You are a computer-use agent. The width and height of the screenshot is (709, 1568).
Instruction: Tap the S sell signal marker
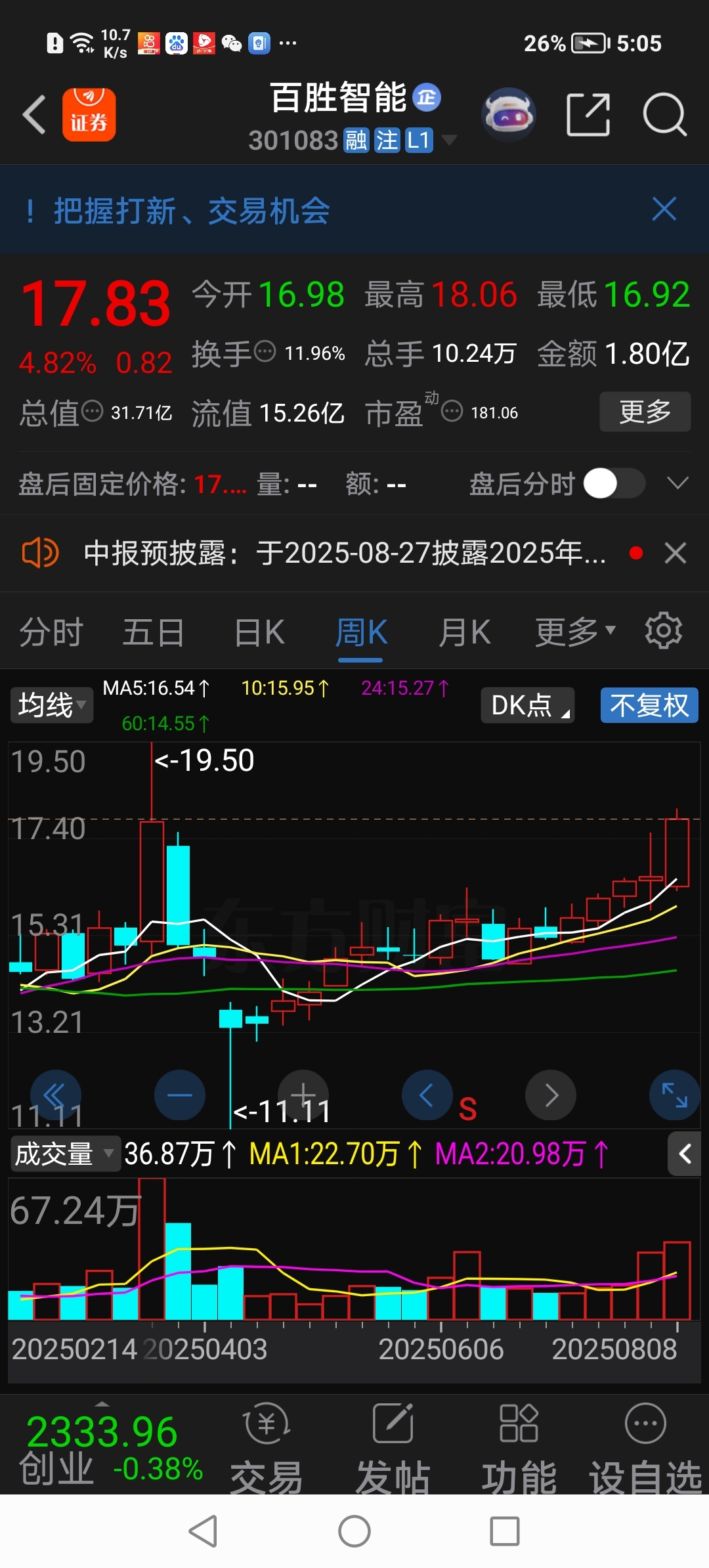click(467, 1109)
